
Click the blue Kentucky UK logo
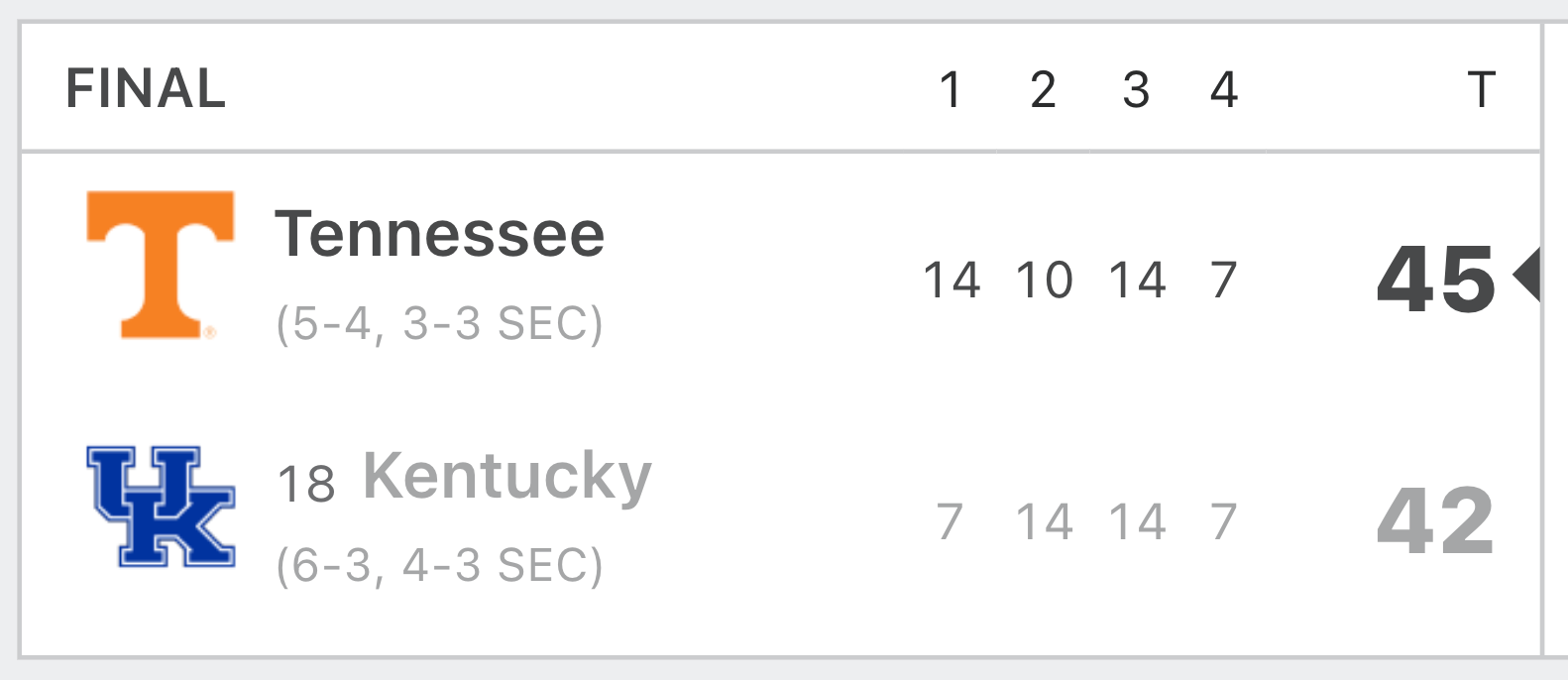[x=161, y=507]
